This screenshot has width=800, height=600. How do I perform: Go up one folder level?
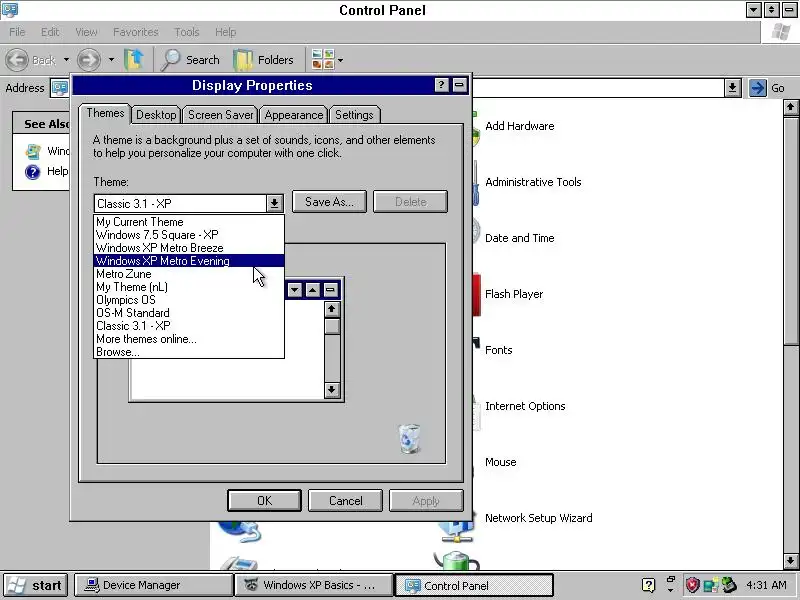pyautogui.click(x=134, y=60)
